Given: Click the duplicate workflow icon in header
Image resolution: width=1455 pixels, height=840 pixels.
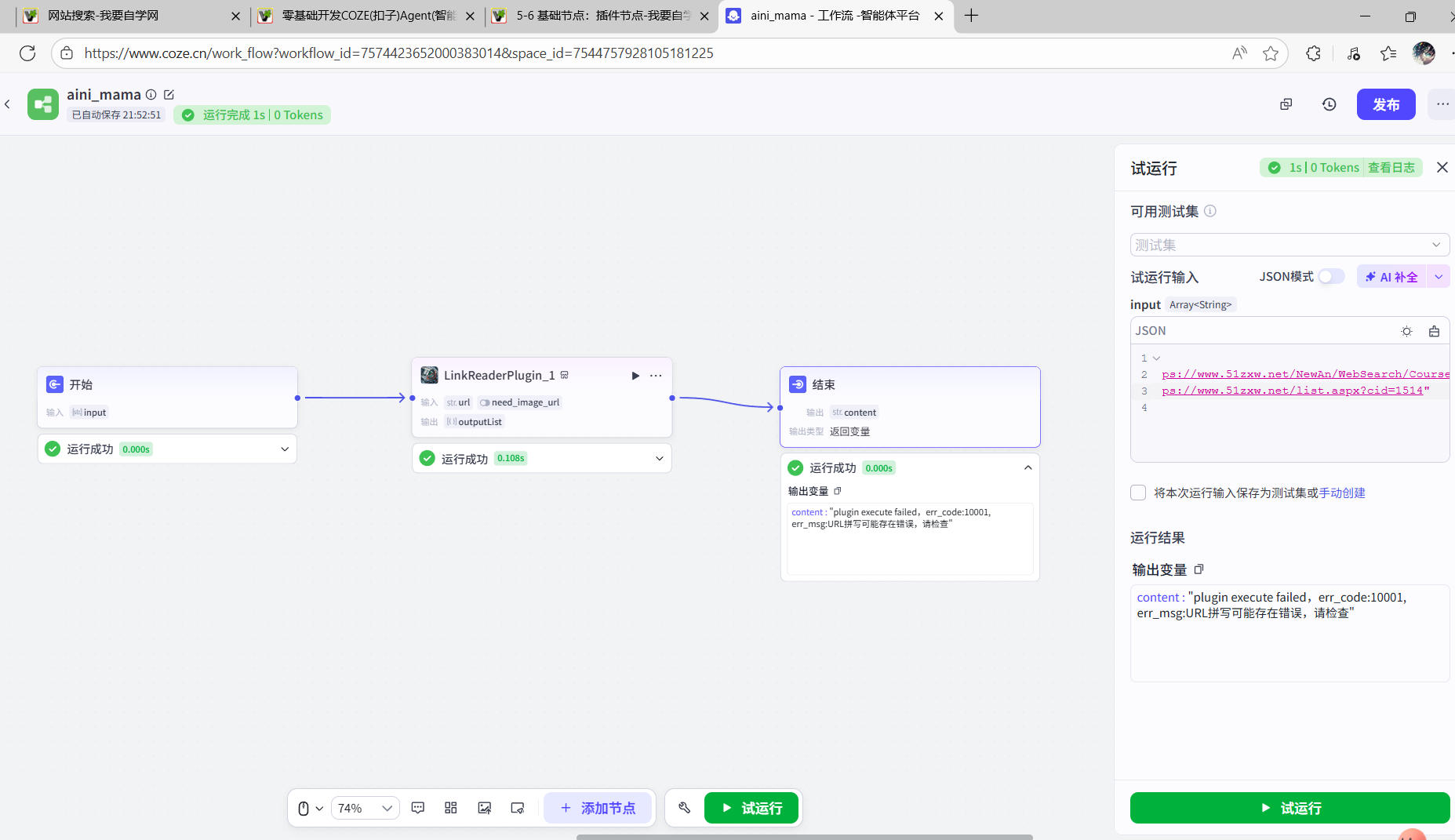Looking at the screenshot, I should coord(1286,104).
